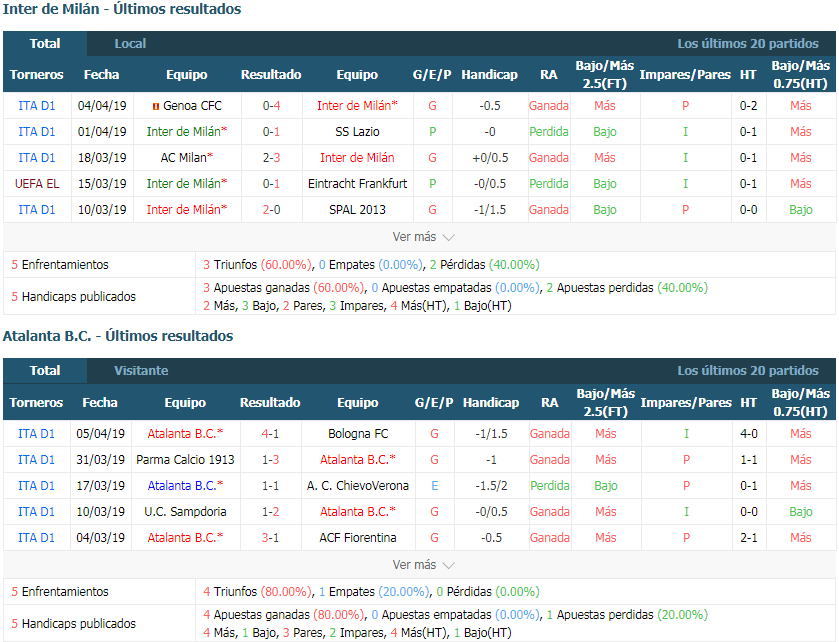This screenshot has width=839, height=642.
Task: Open 'Los últimos 20 partidos' in Inter table
Action: (748, 43)
